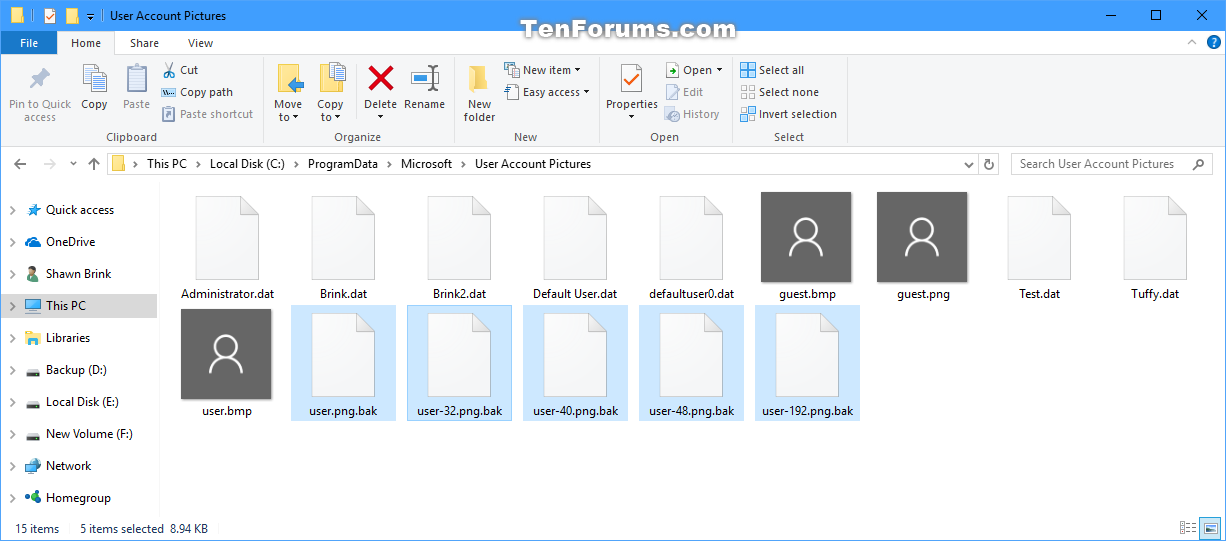The width and height of the screenshot is (1226, 541).
Task: Open the Copy to command
Action: coord(330,92)
